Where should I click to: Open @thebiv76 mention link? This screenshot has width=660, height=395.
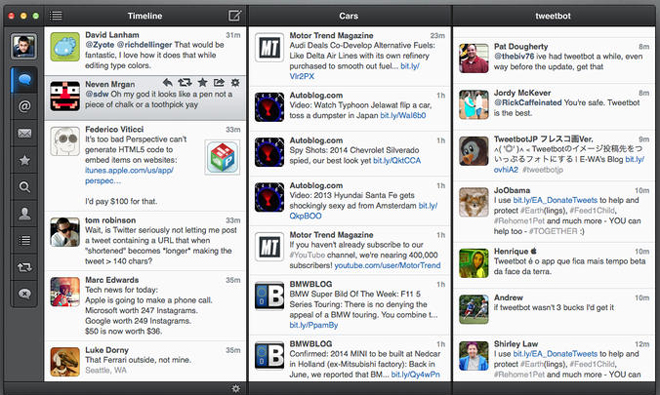514,56
